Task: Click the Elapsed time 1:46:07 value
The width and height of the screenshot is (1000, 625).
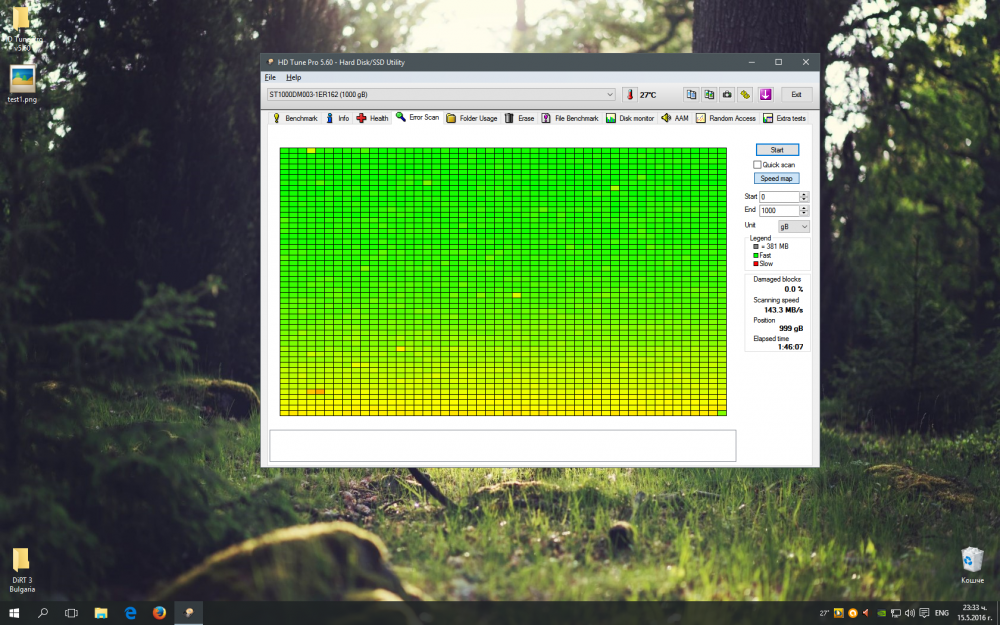Action: coord(790,347)
